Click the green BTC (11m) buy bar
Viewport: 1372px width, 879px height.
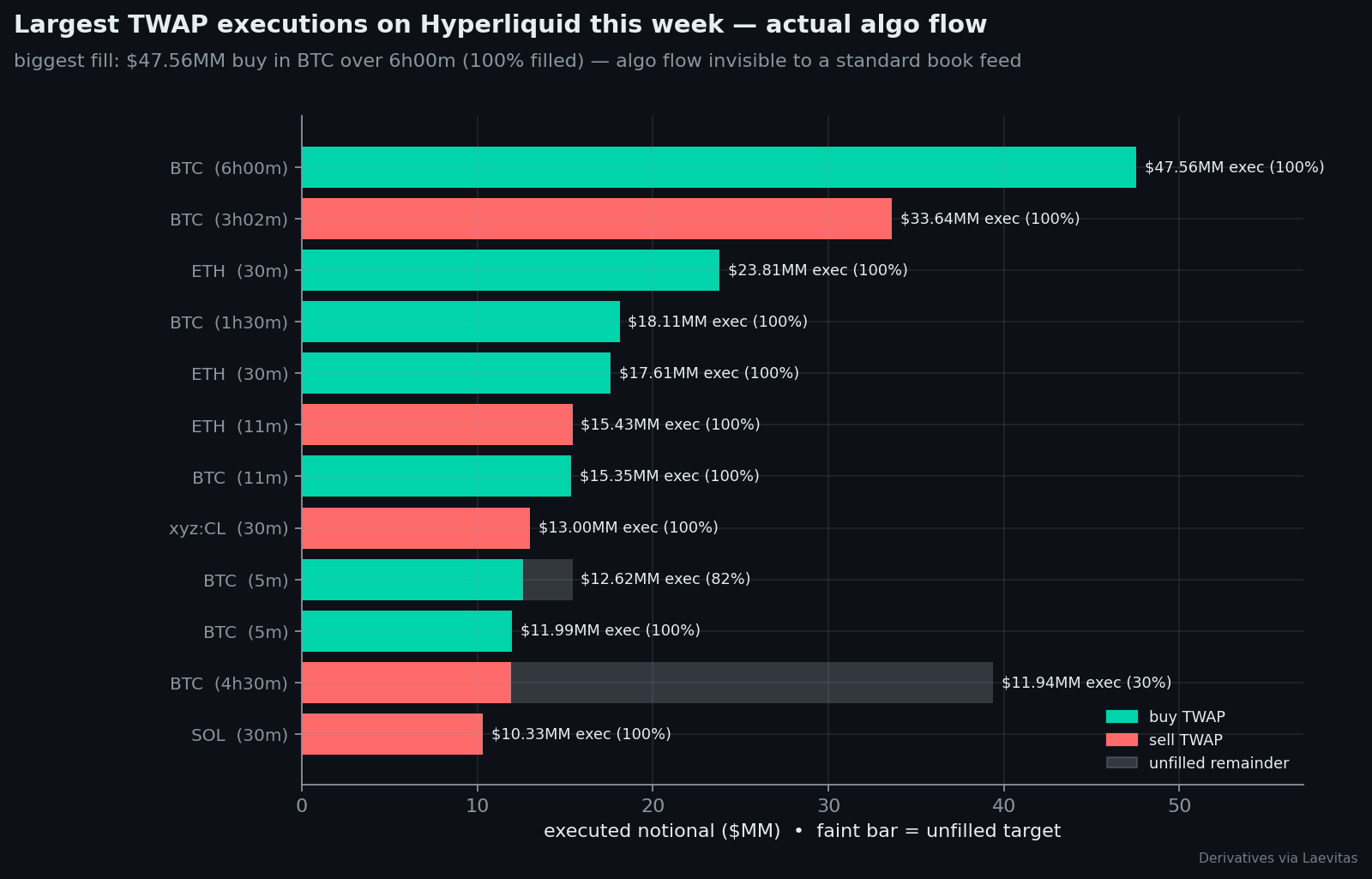point(436,476)
